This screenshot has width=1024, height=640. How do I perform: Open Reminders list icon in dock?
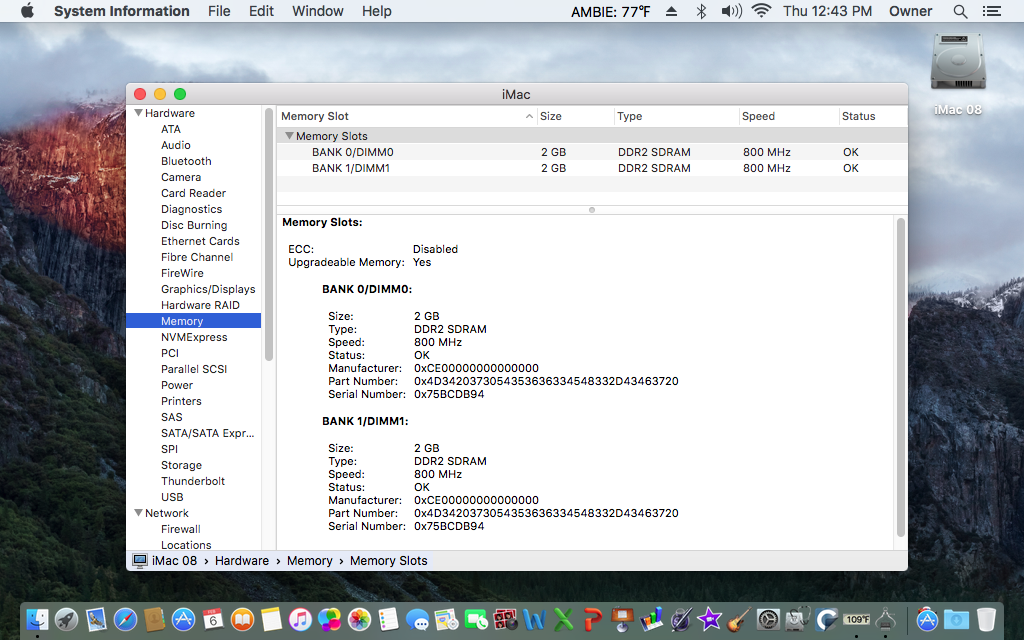click(389, 619)
